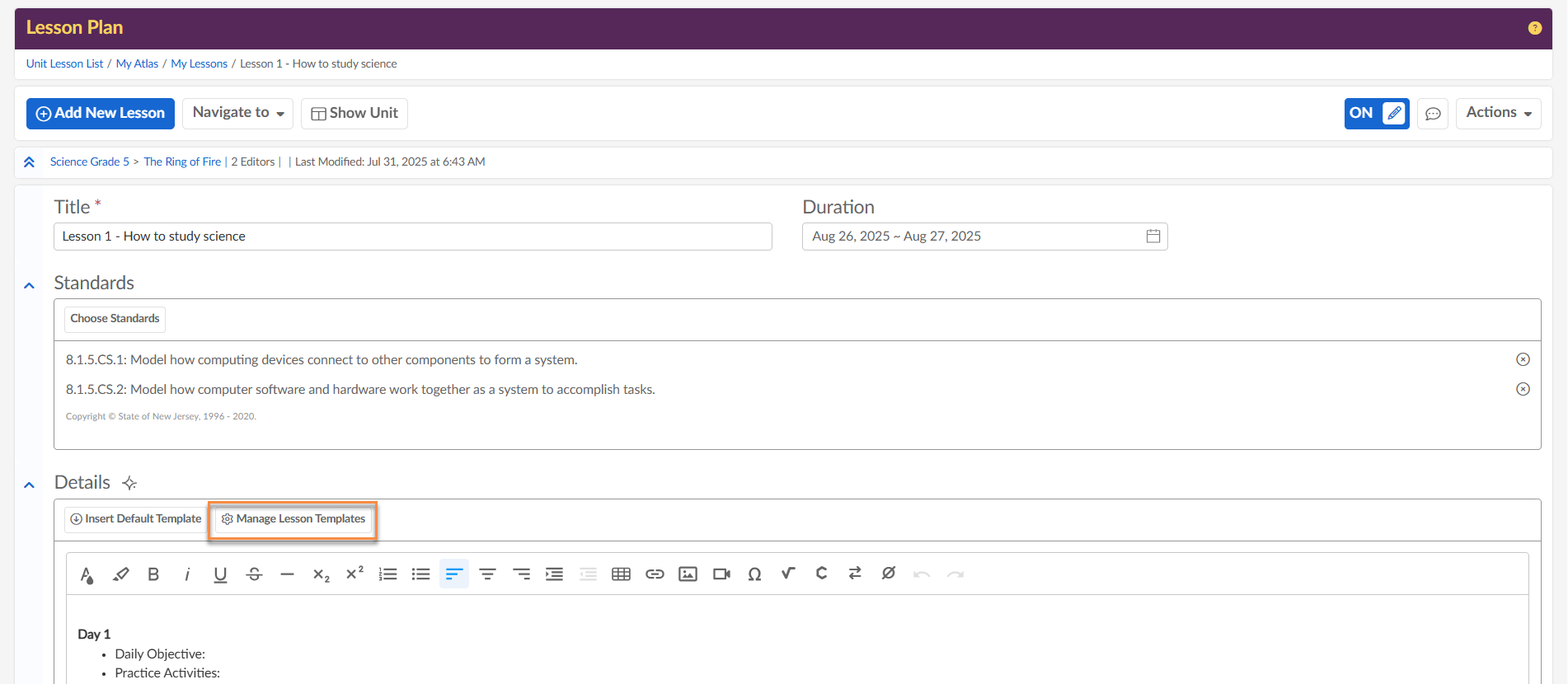The height and width of the screenshot is (684, 1568).
Task: Click the insert link icon
Action: (655, 574)
